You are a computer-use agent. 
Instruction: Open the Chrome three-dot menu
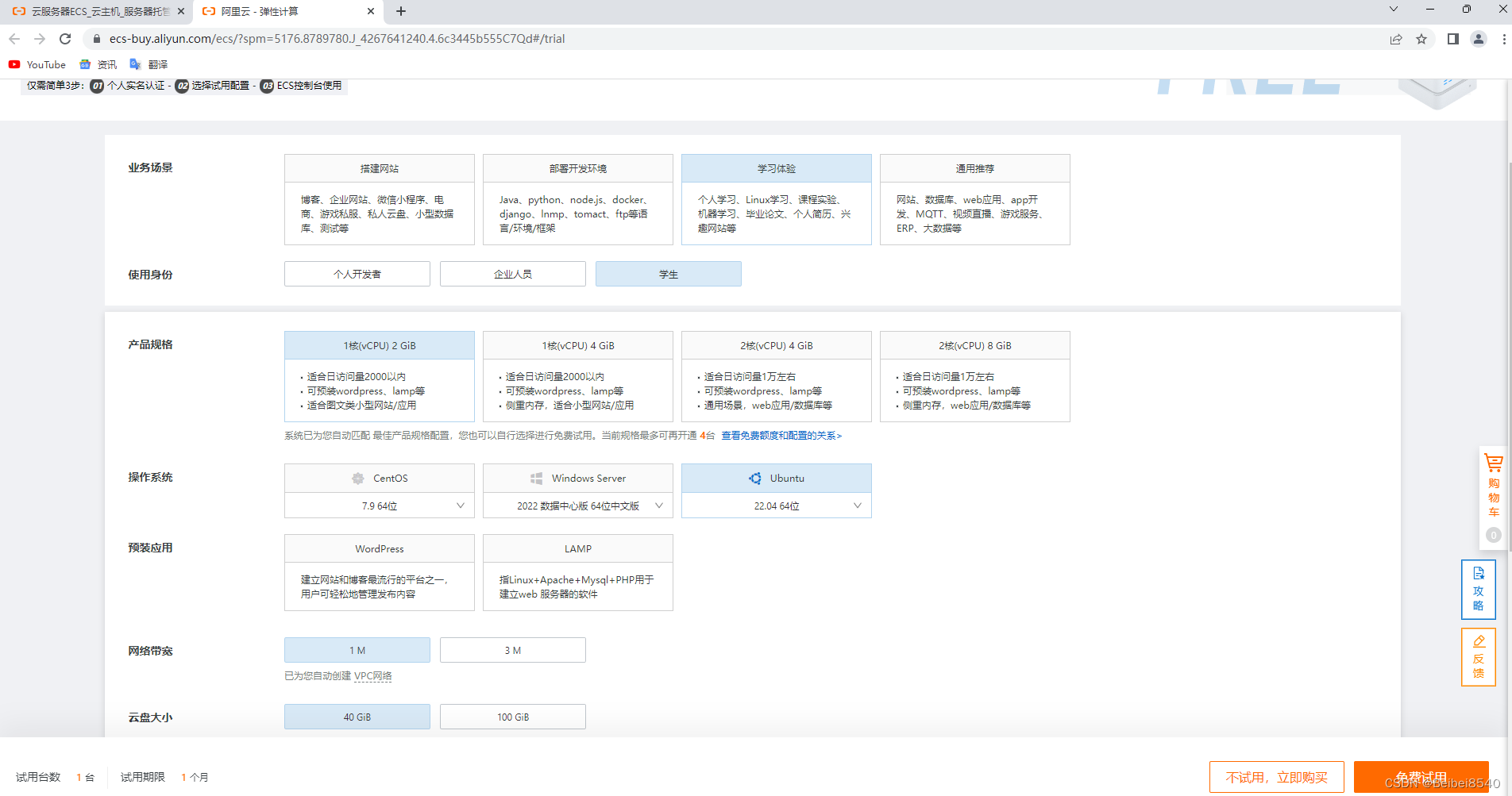pyautogui.click(x=1503, y=39)
